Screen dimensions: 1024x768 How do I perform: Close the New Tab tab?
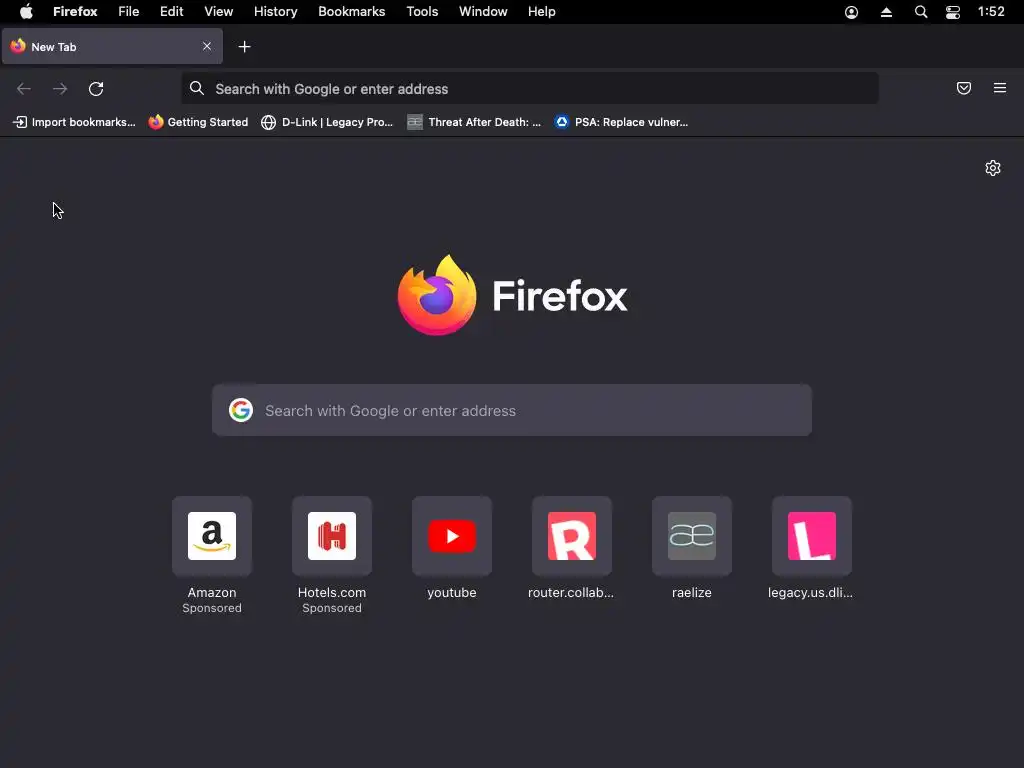point(206,46)
